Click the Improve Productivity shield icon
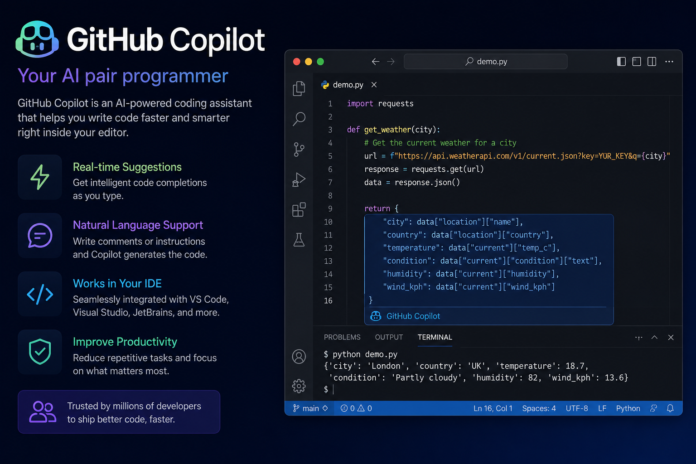 [x=40, y=352]
